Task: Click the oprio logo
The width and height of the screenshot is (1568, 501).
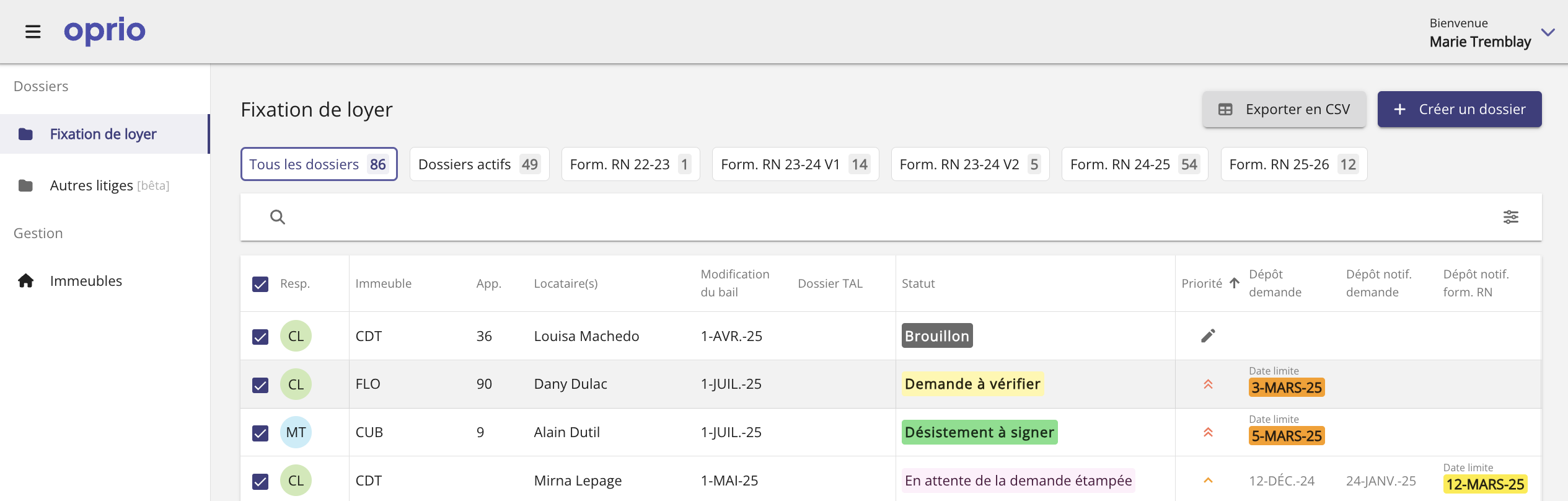Action: [105, 30]
